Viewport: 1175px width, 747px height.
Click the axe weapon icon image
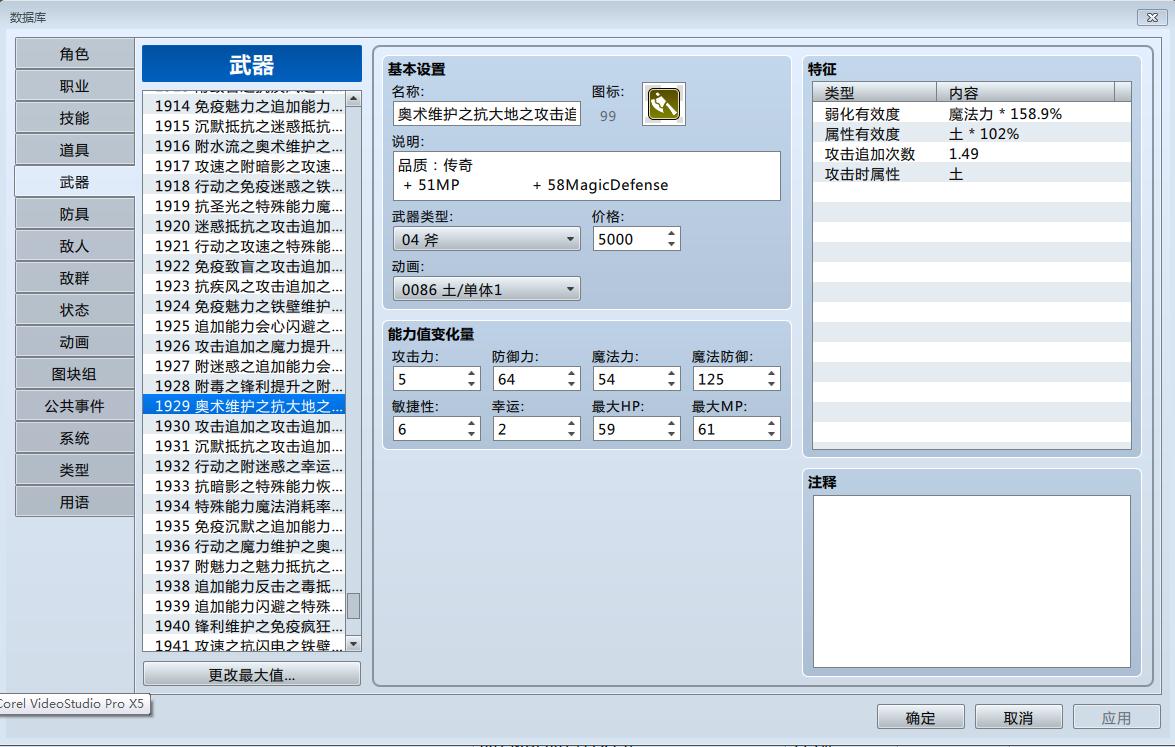(x=663, y=103)
